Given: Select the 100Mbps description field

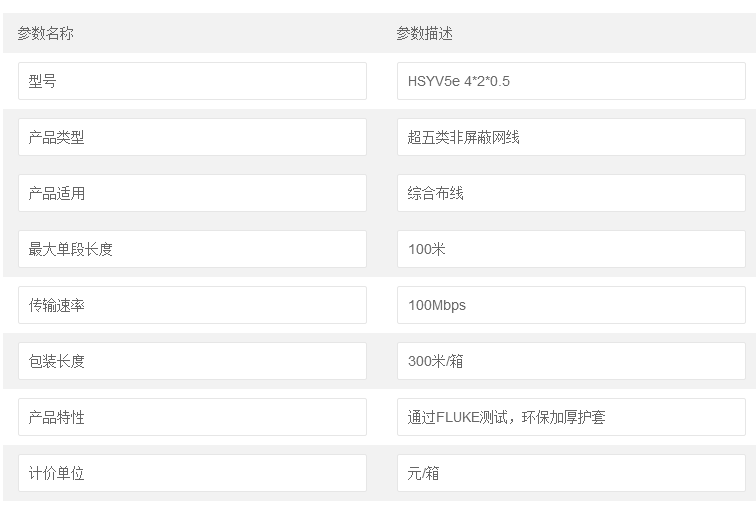Looking at the screenshot, I should [x=571, y=305].
